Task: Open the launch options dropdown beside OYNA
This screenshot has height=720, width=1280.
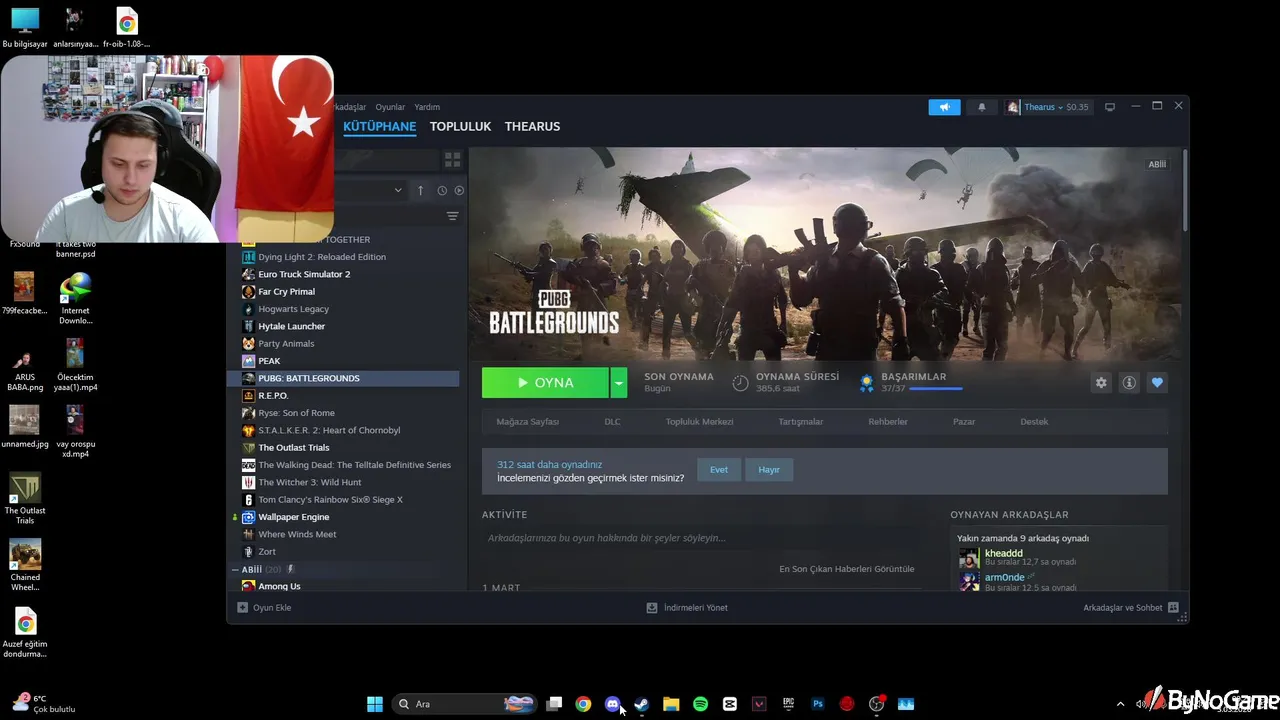Action: pos(619,383)
